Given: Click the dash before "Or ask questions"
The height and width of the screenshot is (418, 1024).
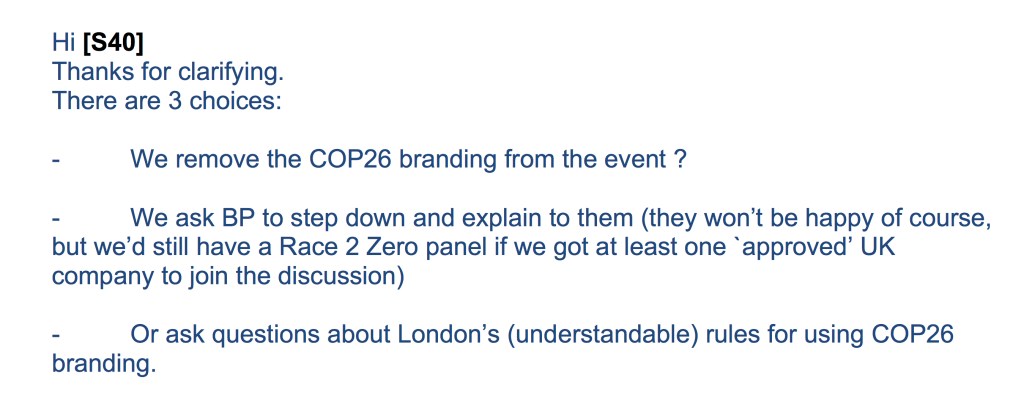Looking at the screenshot, I should tap(56, 334).
